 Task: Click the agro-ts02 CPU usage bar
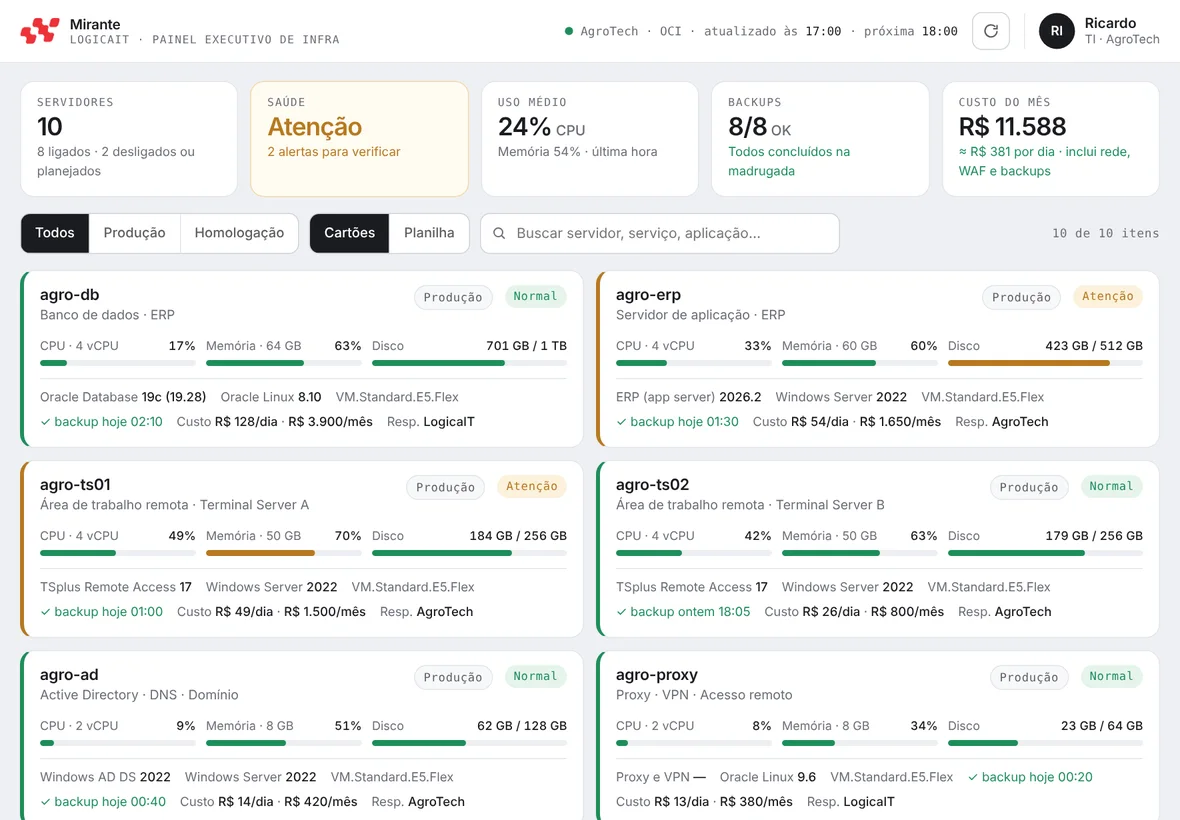tap(694, 554)
